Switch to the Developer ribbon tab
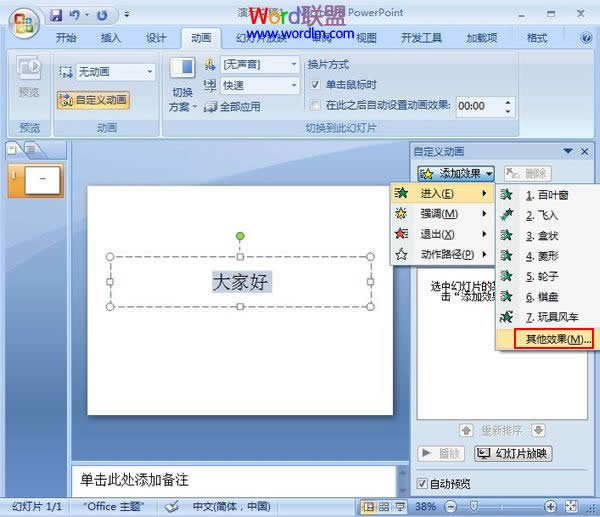The image size is (600, 517). pyautogui.click(x=421, y=38)
